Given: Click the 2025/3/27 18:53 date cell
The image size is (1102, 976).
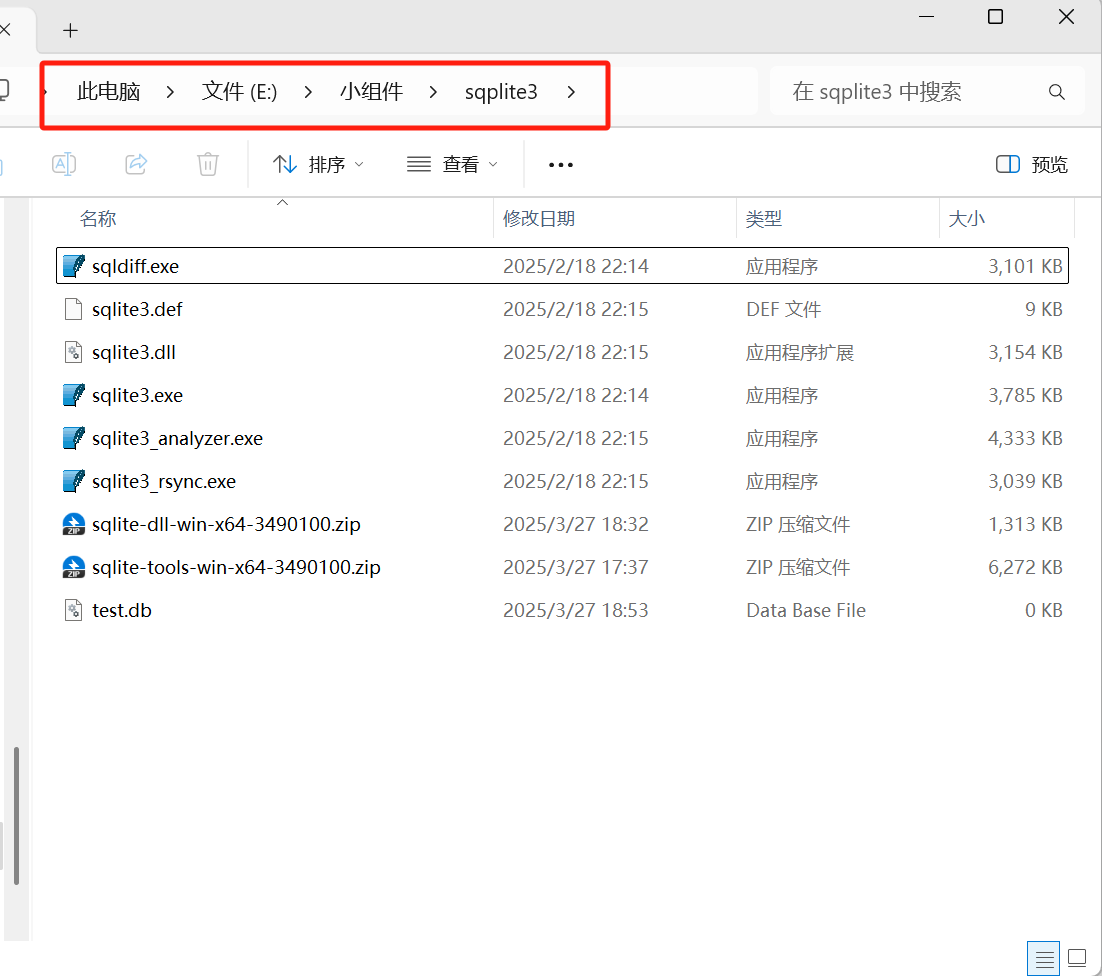Looking at the screenshot, I should (x=576, y=610).
